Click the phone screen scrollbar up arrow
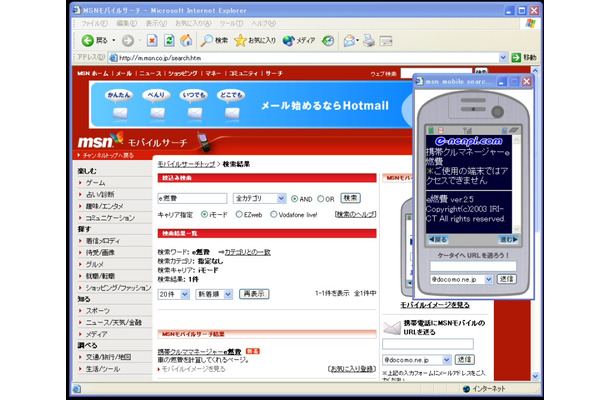This screenshot has height=400, width=610. [x=516, y=139]
